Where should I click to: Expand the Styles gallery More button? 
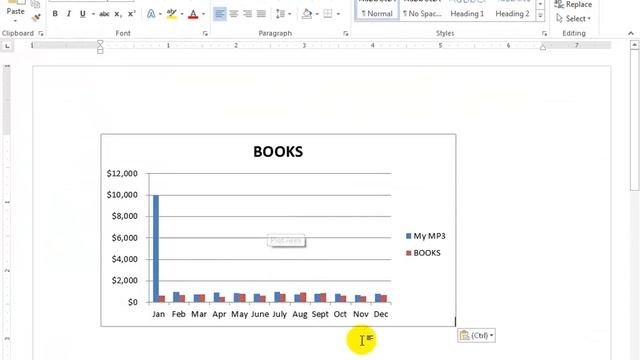[x=540, y=16]
